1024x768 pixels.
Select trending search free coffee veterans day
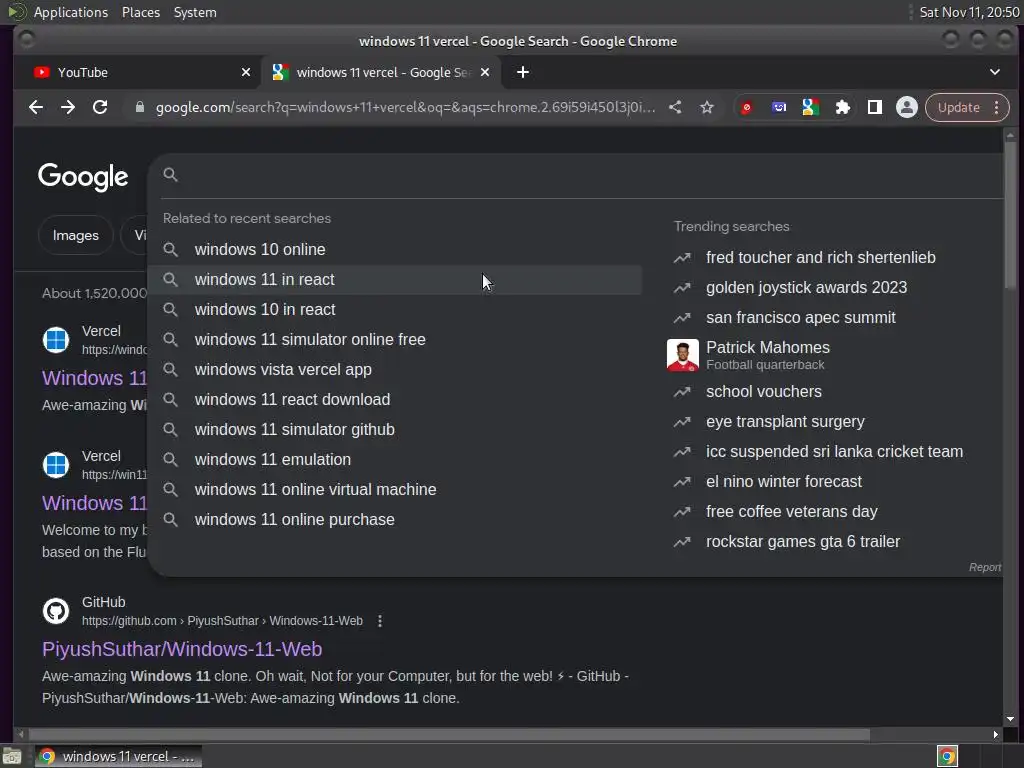coord(792,512)
